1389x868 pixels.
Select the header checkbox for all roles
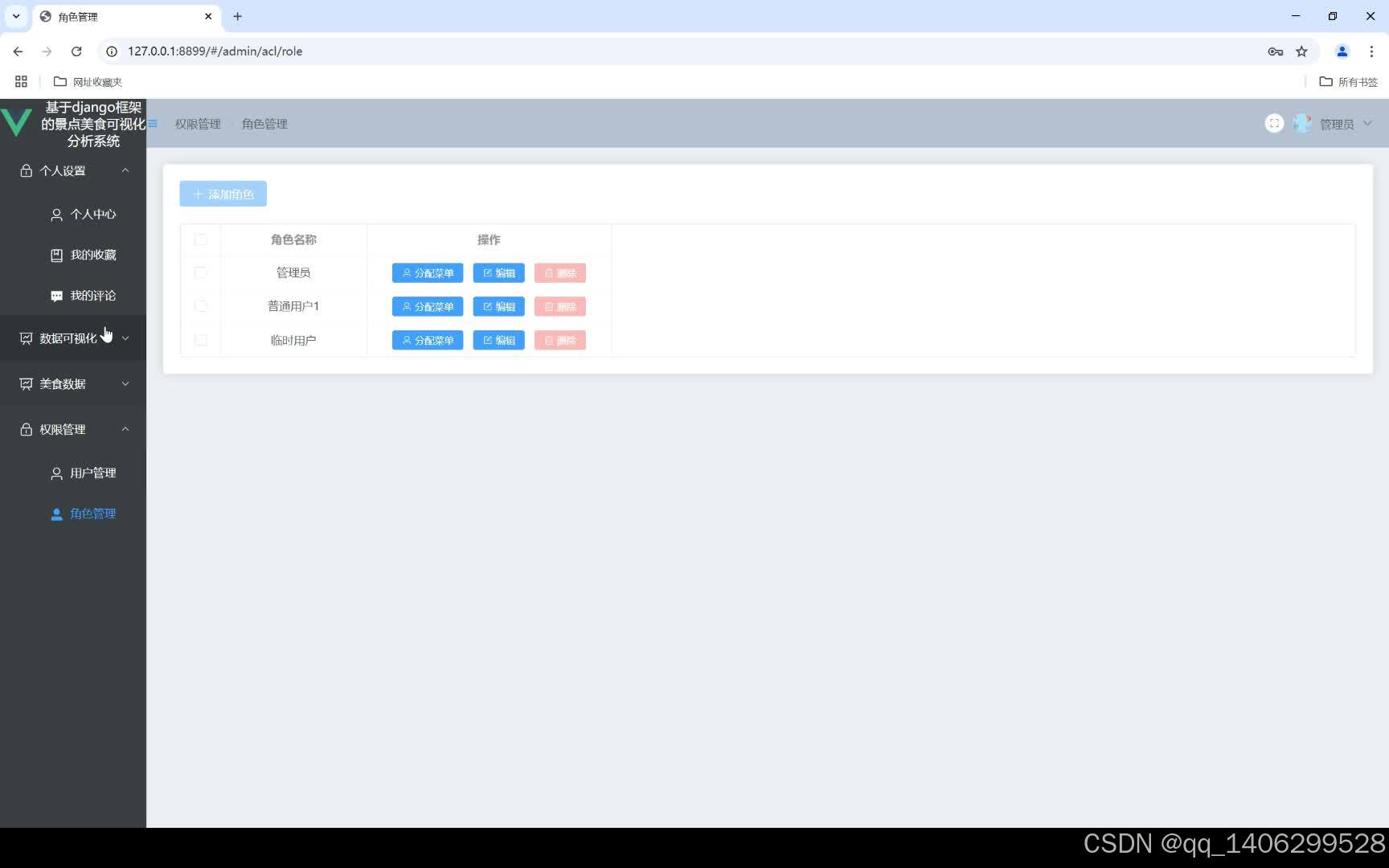201,240
